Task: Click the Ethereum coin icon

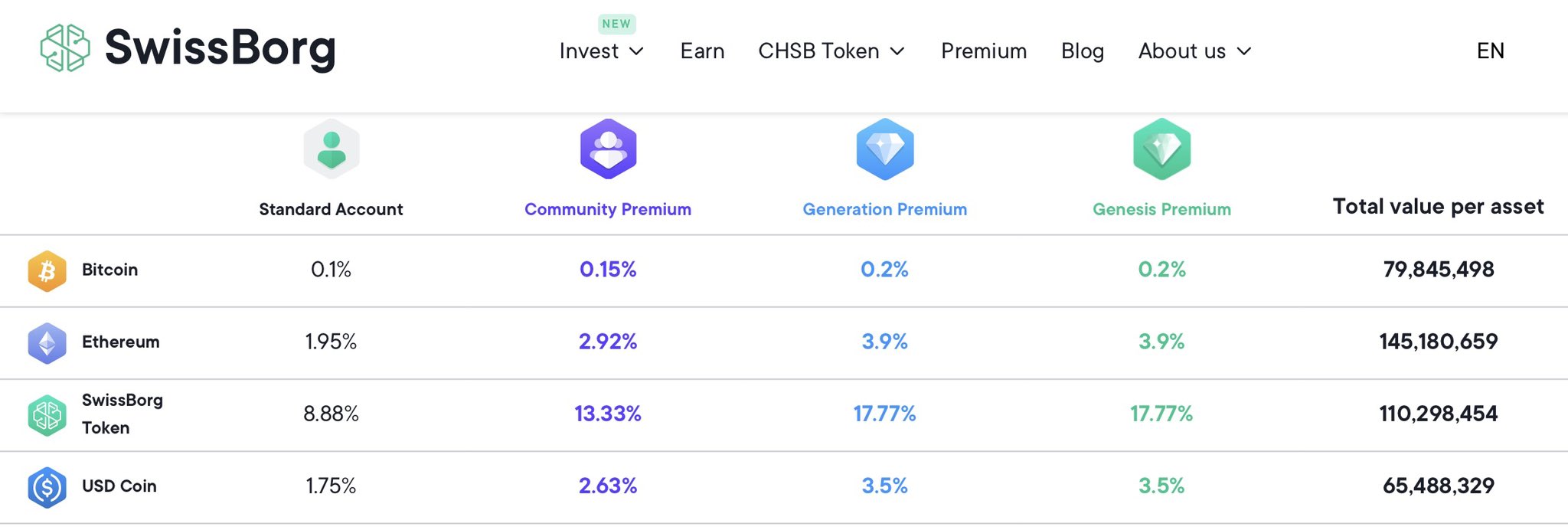Action: coord(47,343)
